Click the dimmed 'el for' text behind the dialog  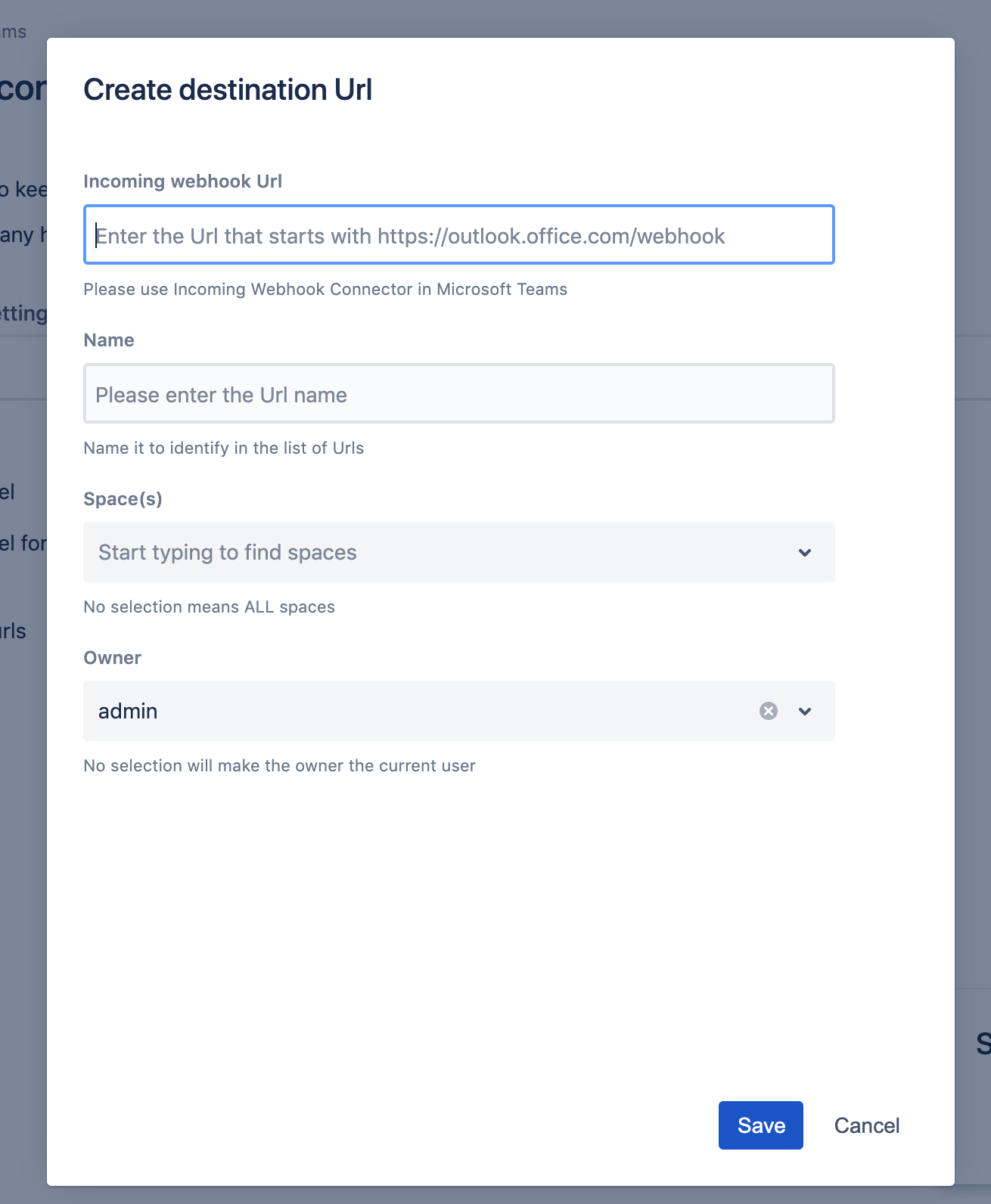(23, 543)
